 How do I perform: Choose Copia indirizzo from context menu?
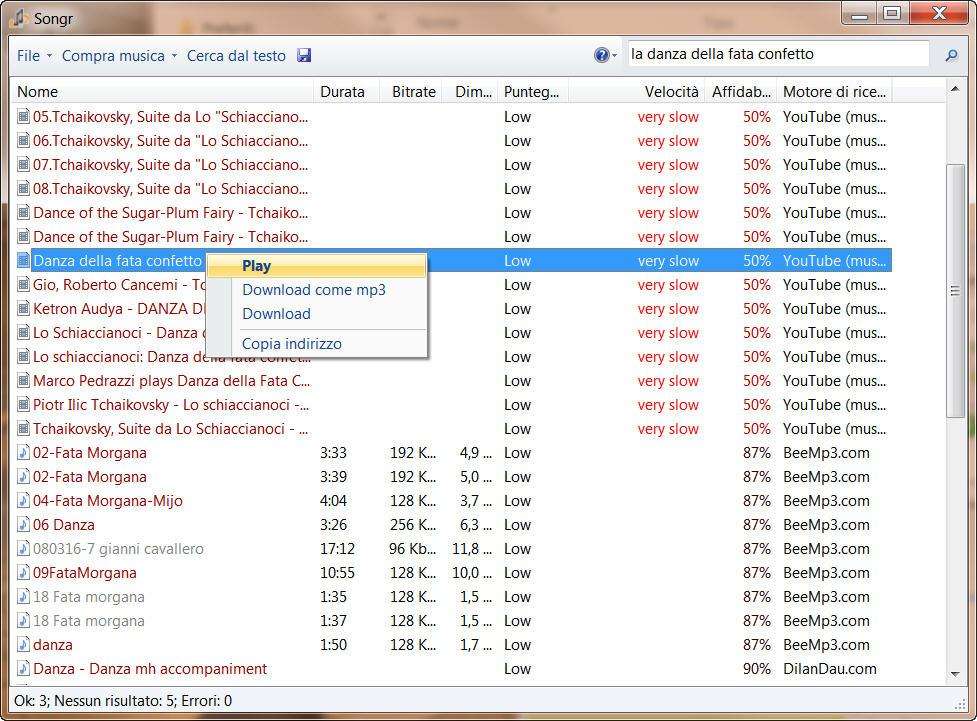[317, 343]
